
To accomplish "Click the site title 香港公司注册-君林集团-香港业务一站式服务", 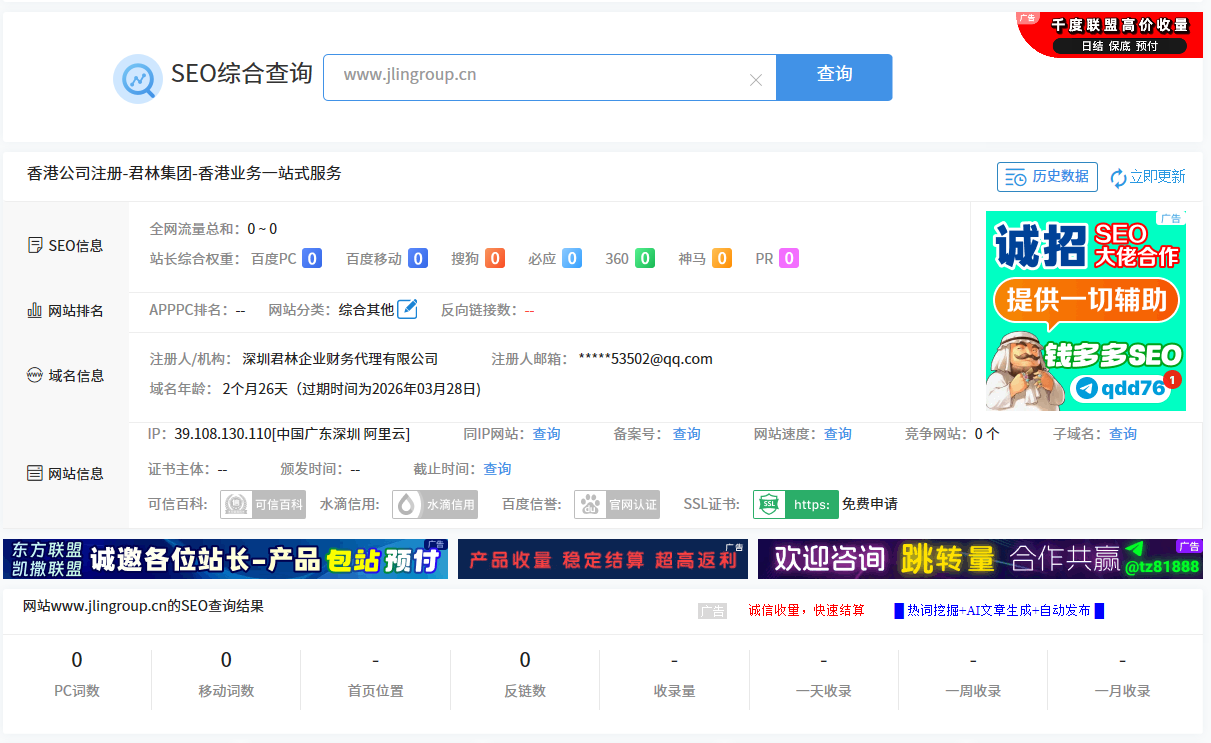I will click(184, 174).
